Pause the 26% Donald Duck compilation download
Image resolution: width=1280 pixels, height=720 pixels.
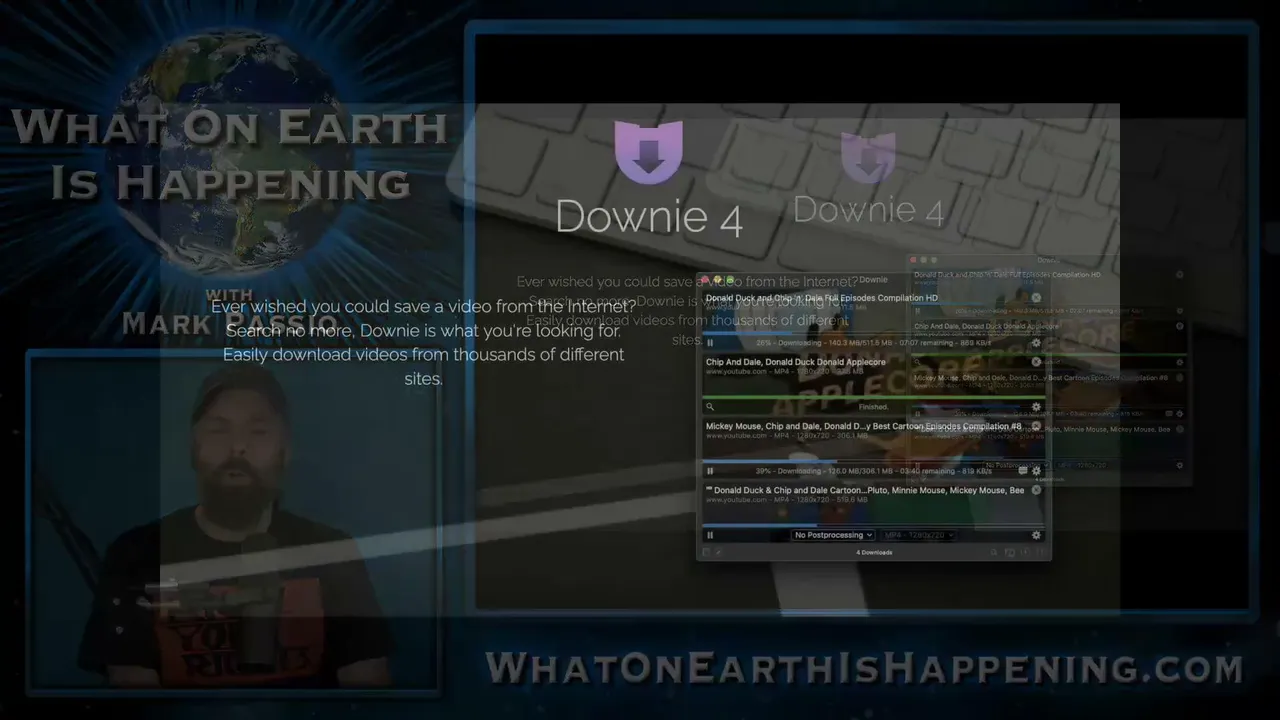point(710,343)
